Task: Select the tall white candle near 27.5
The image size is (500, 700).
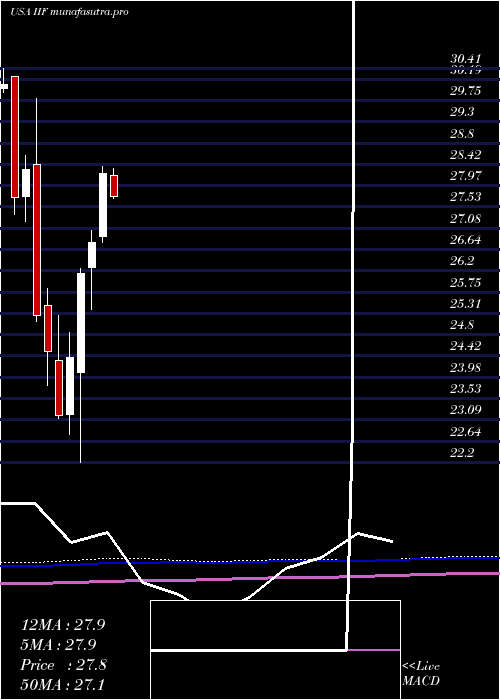Action: (103, 205)
